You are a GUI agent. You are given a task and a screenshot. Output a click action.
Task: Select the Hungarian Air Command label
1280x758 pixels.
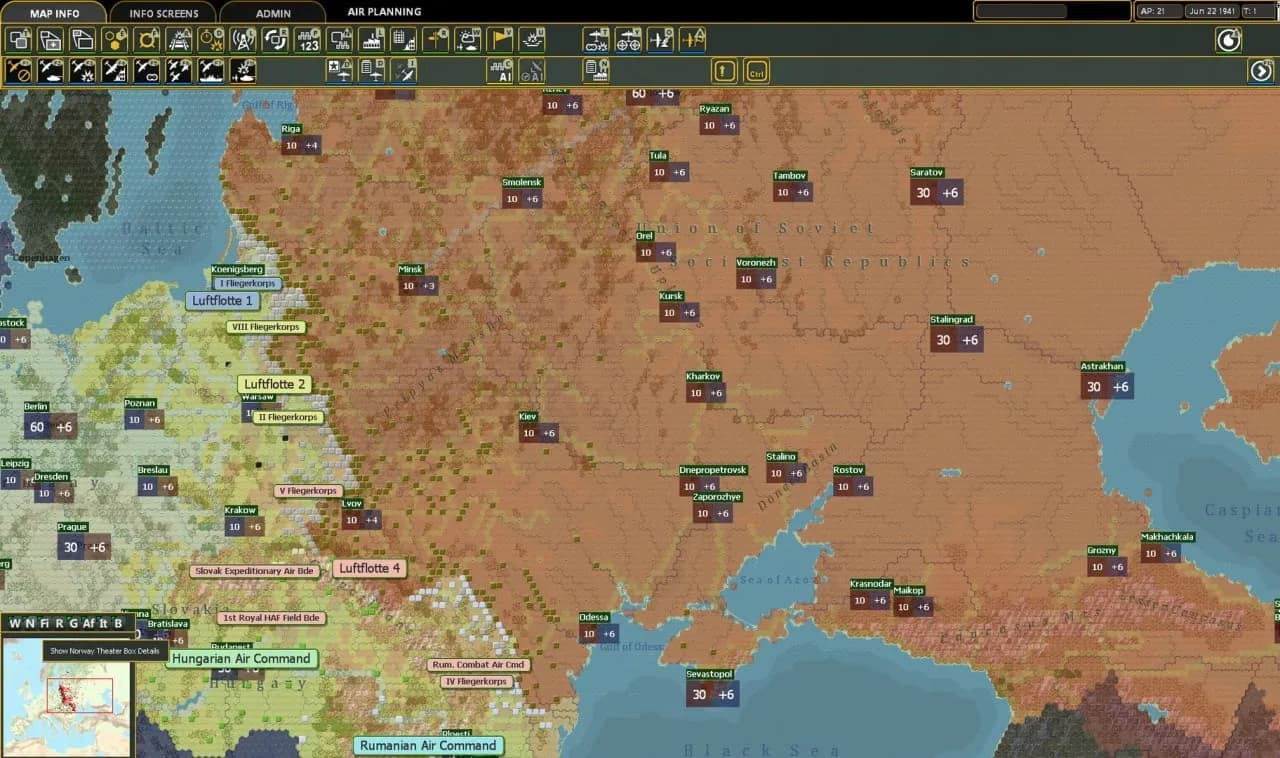[241, 659]
